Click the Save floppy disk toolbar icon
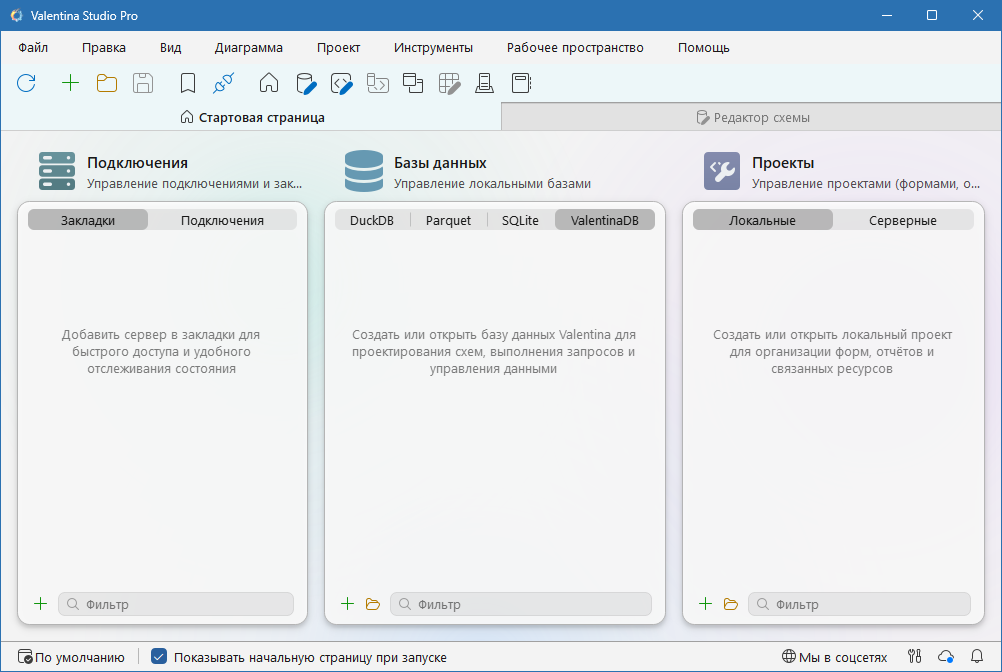The width and height of the screenshot is (1002, 672). 143,83
